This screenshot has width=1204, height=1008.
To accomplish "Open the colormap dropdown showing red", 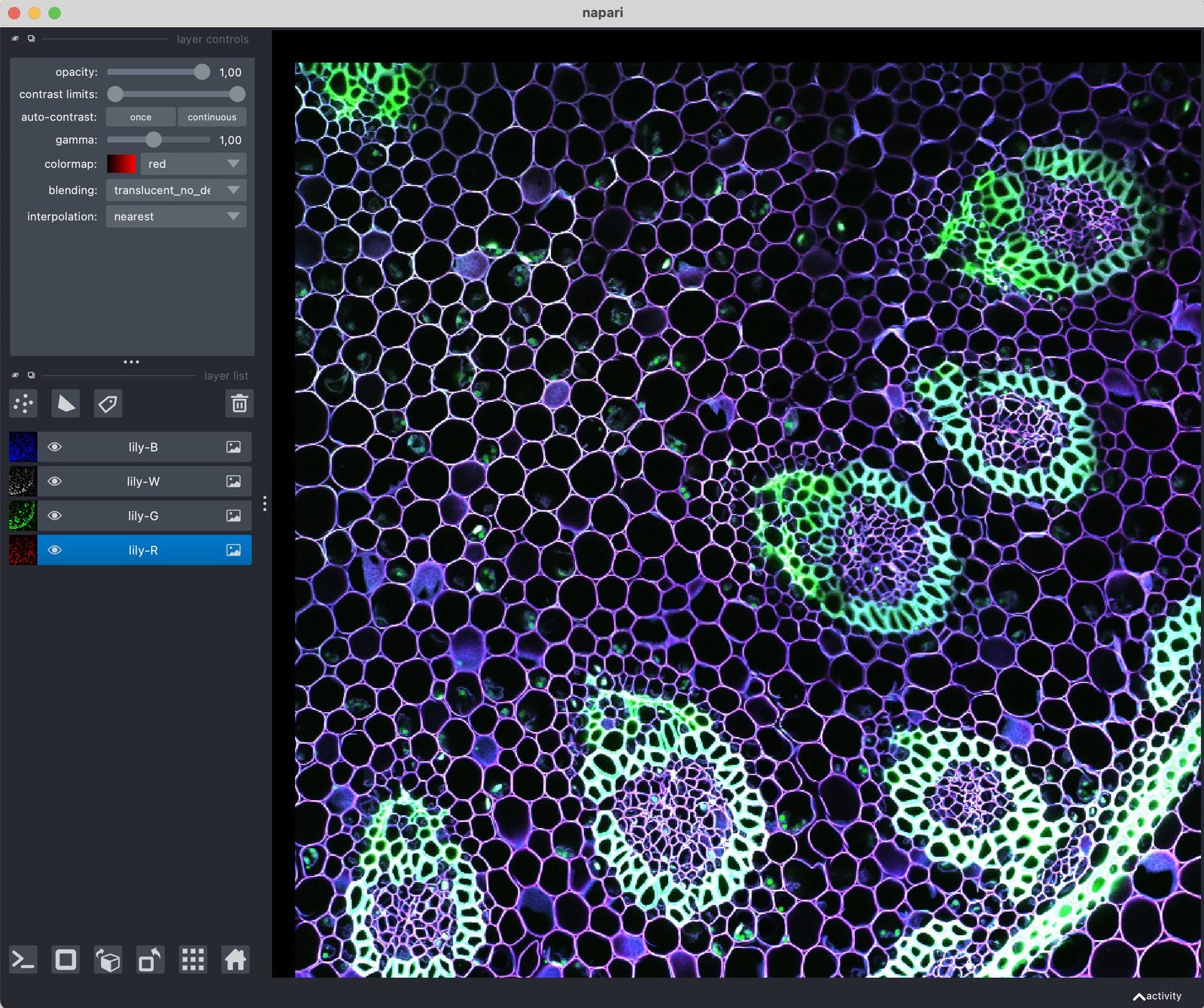I will coord(193,163).
